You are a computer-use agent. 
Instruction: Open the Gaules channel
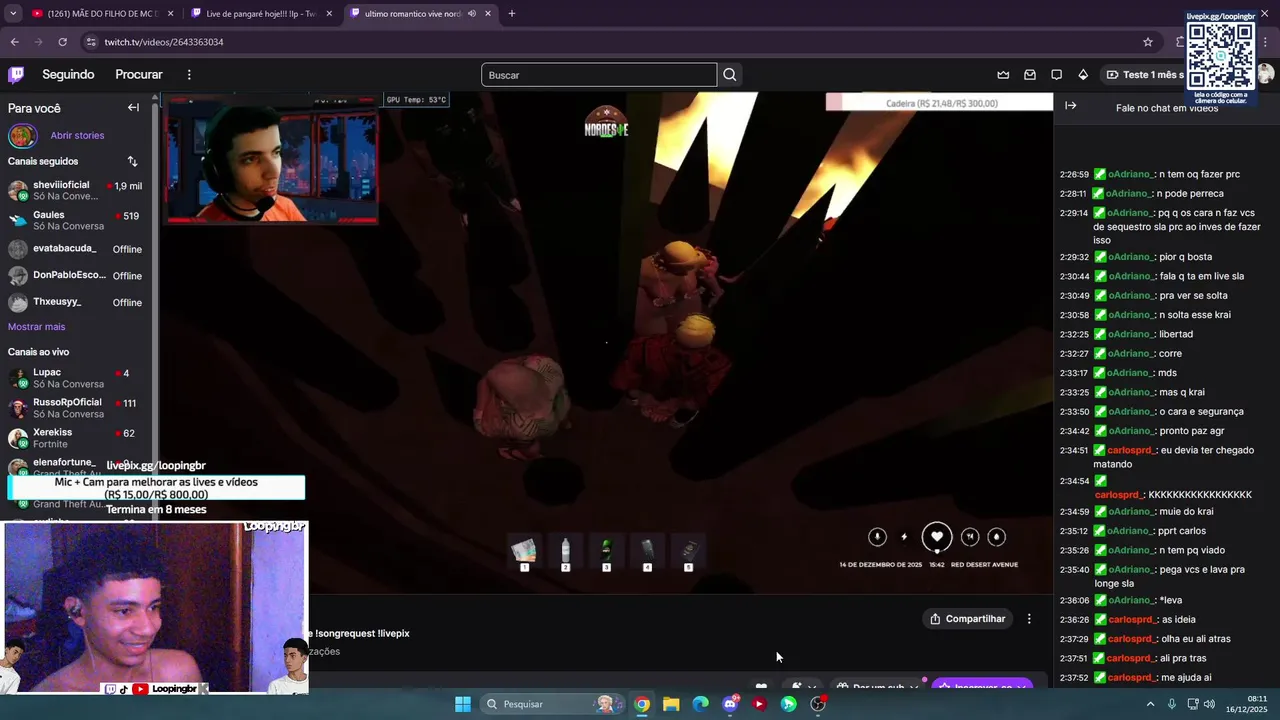pos(76,220)
